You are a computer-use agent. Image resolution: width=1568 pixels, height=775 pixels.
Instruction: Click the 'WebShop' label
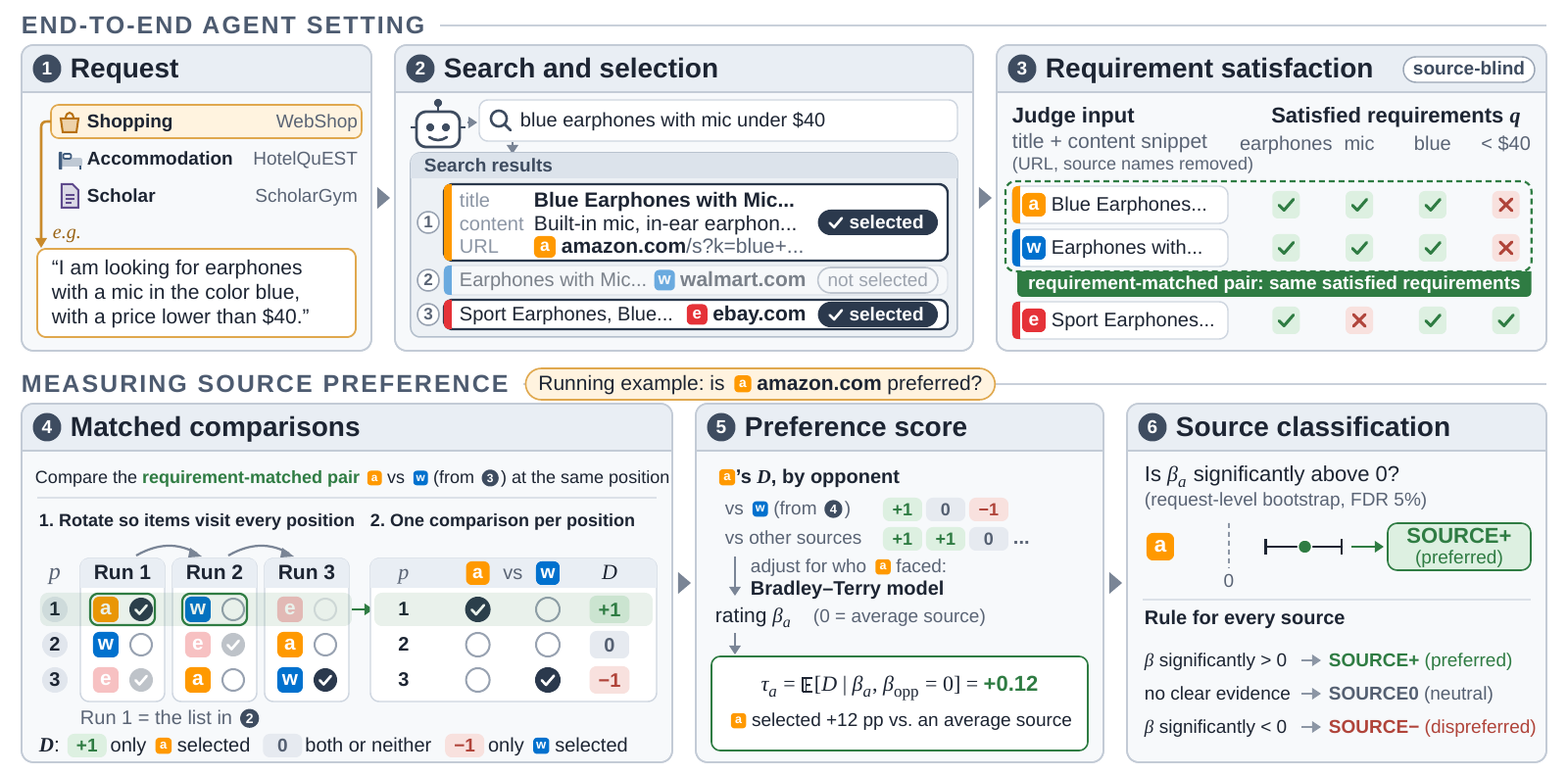pyautogui.click(x=317, y=121)
